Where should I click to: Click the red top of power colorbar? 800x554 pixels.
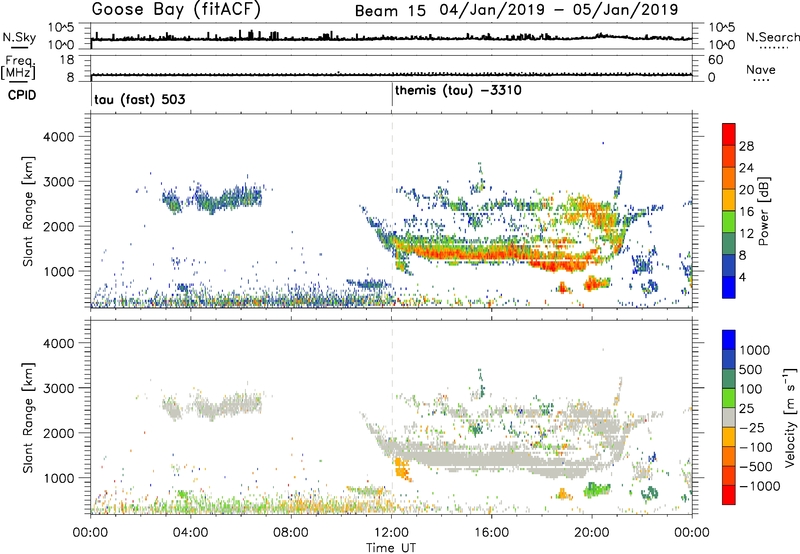(x=729, y=134)
